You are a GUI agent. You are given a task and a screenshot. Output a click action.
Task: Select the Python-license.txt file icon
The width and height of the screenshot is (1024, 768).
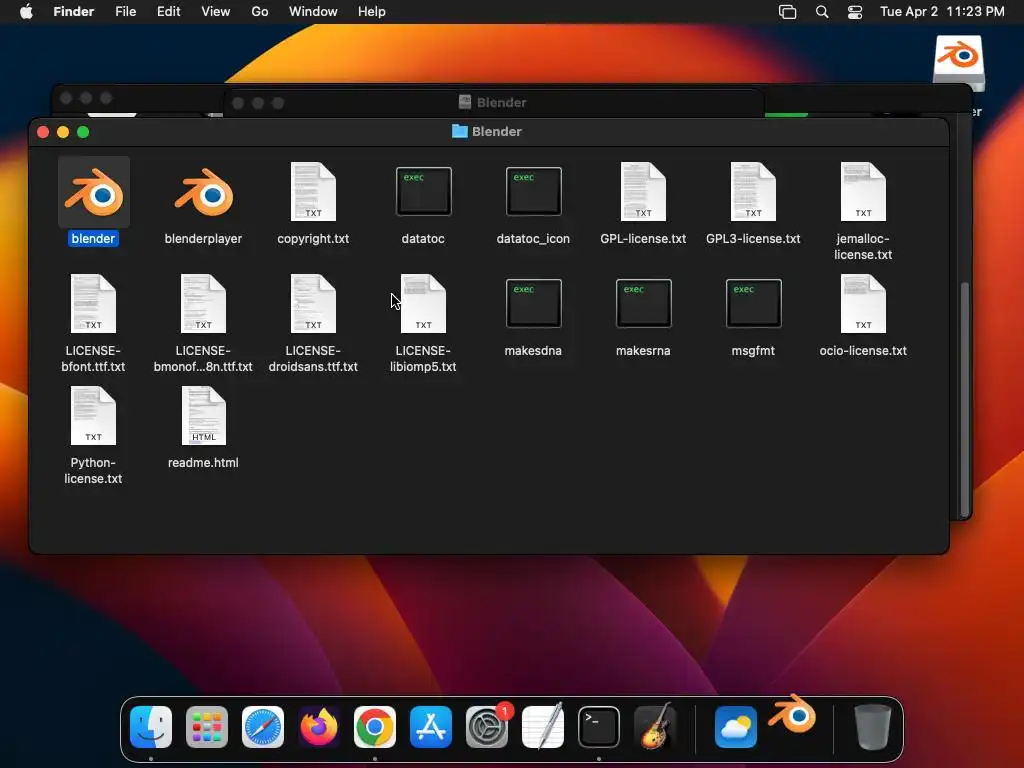[x=93, y=416]
